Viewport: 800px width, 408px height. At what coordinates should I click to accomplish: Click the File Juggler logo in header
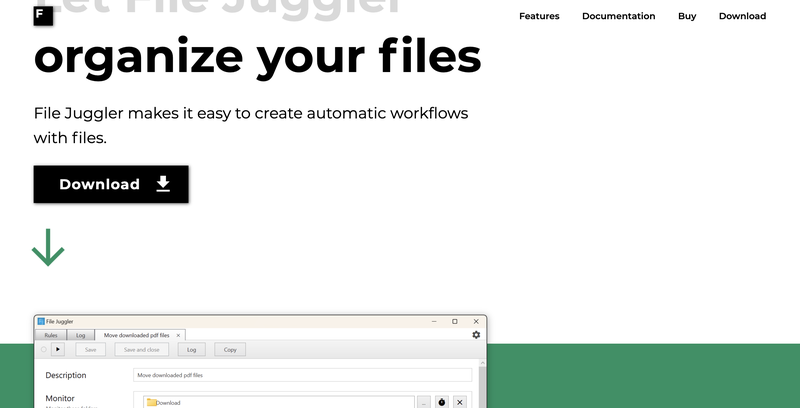(43, 16)
